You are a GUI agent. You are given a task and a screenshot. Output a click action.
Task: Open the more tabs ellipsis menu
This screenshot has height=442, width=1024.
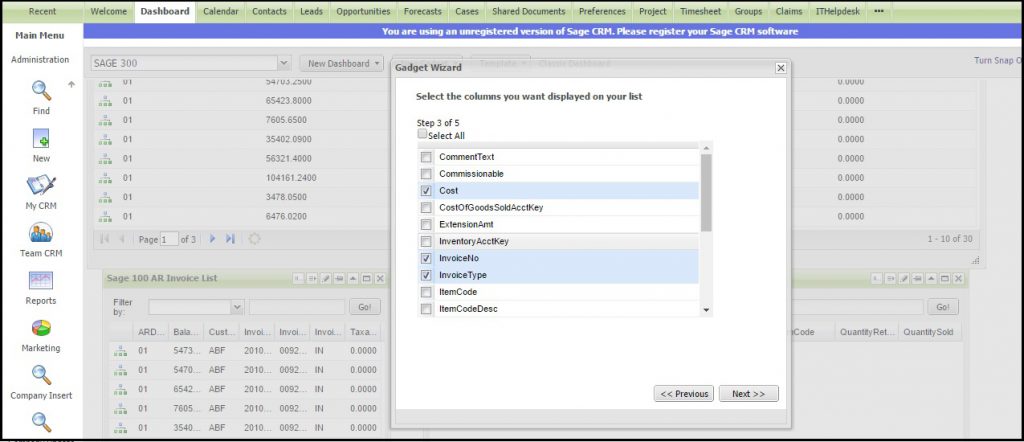[x=879, y=11]
